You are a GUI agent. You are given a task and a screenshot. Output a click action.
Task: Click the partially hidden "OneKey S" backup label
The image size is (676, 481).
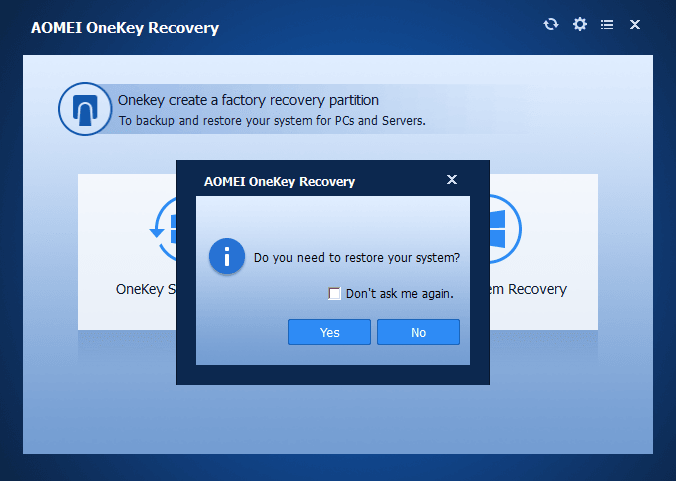pyautogui.click(x=146, y=289)
